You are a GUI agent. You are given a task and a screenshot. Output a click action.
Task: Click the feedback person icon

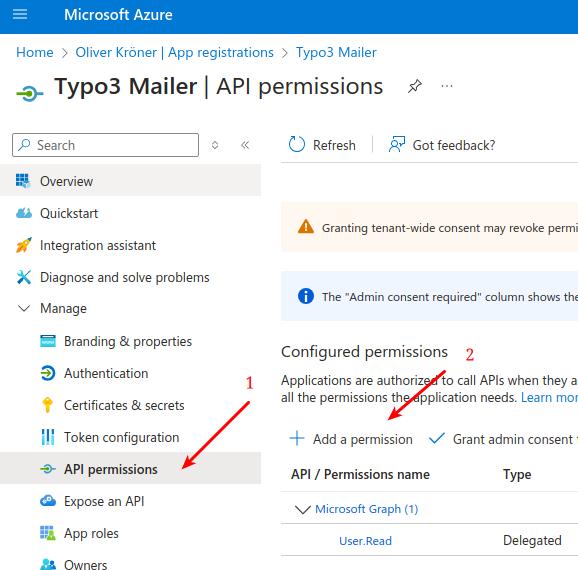(397, 145)
